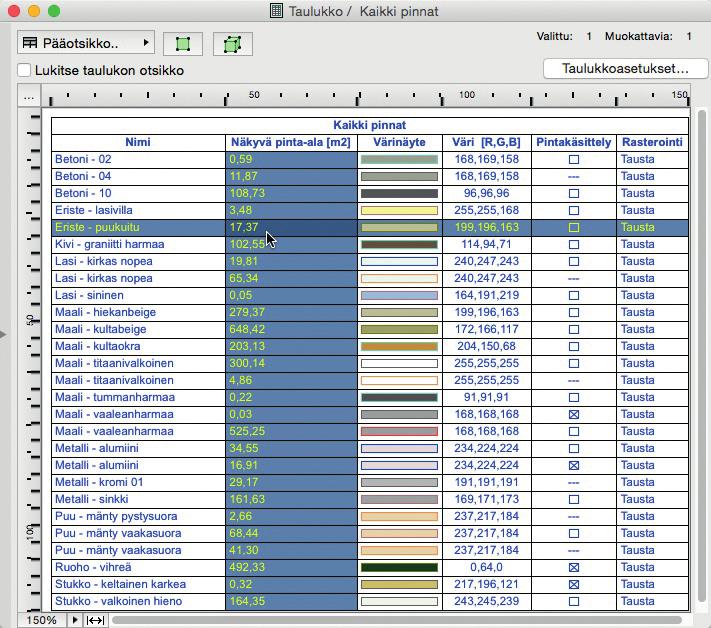Open the zoom menu arrow beside 150%
The height and width of the screenshot is (628, 711).
pyautogui.click(x=75, y=620)
